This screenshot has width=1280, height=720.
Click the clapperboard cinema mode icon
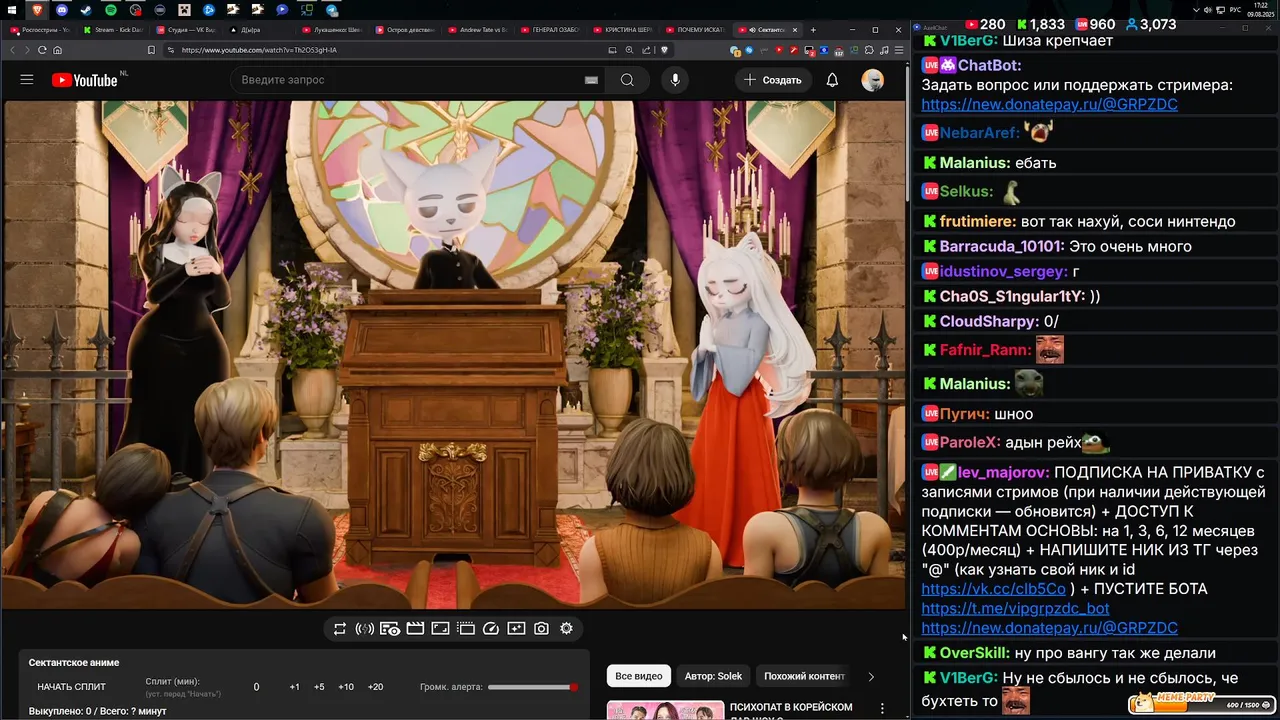415,629
